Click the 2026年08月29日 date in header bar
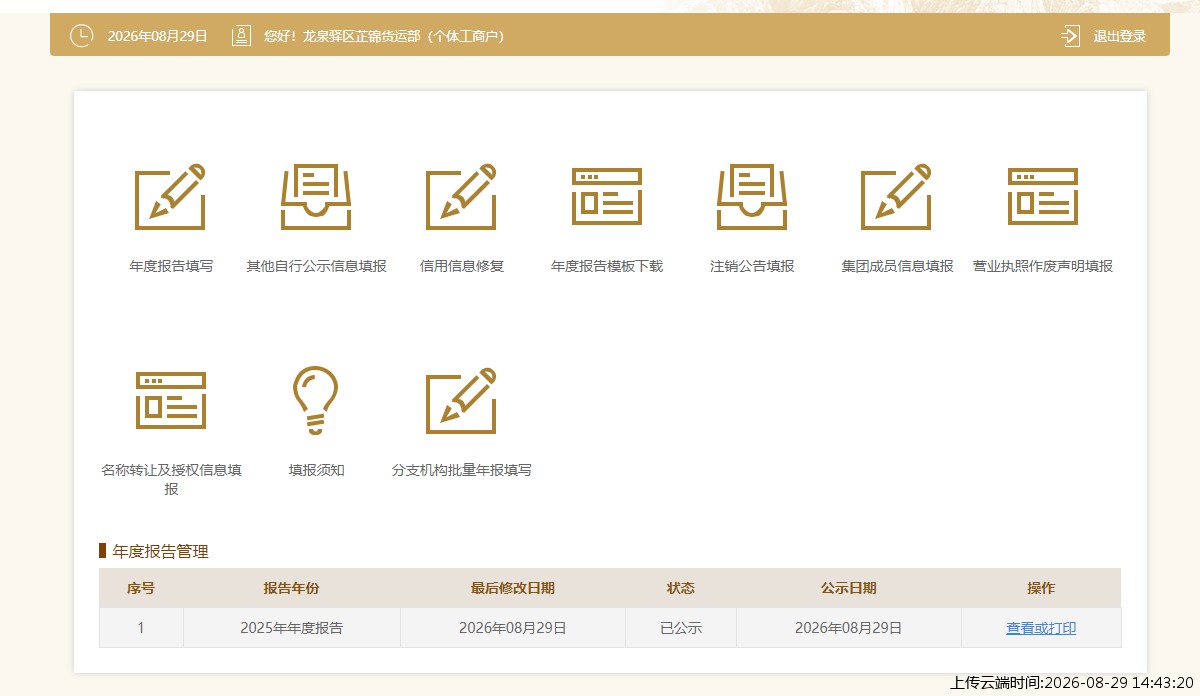The width and height of the screenshot is (1200, 696). (x=158, y=36)
